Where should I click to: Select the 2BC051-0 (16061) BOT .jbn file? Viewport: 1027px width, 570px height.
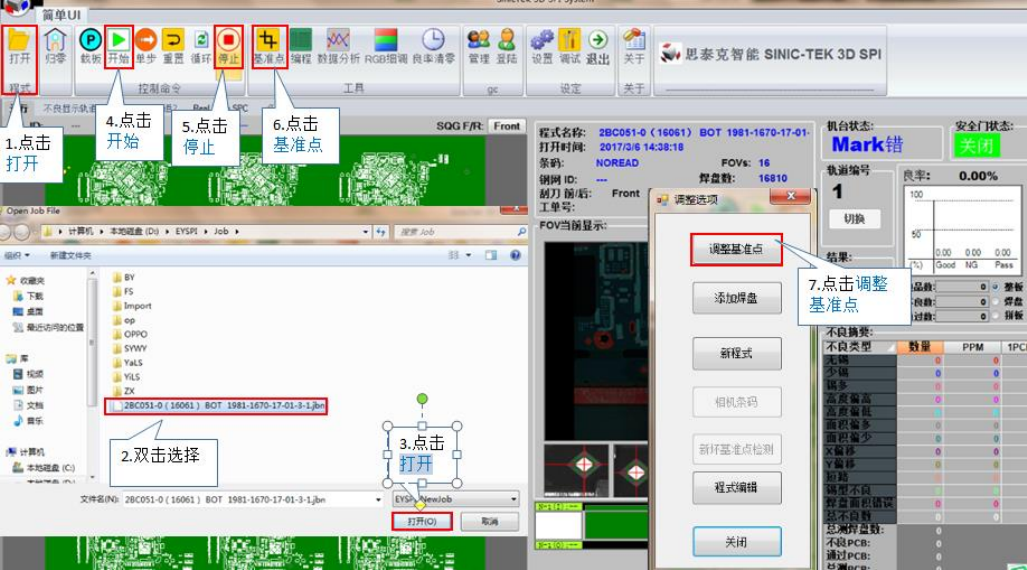216,406
